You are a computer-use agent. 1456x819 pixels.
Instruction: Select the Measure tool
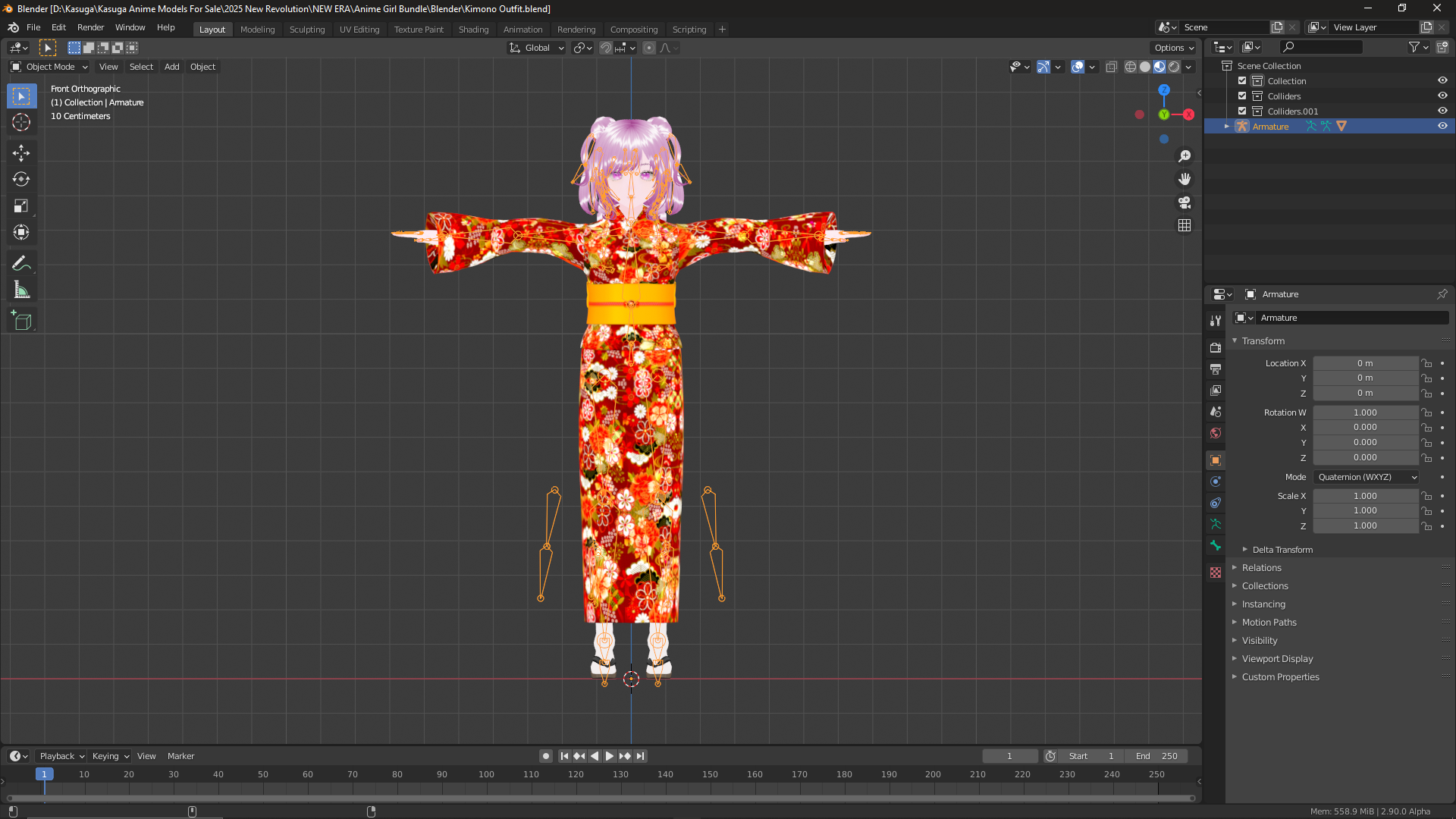21,290
